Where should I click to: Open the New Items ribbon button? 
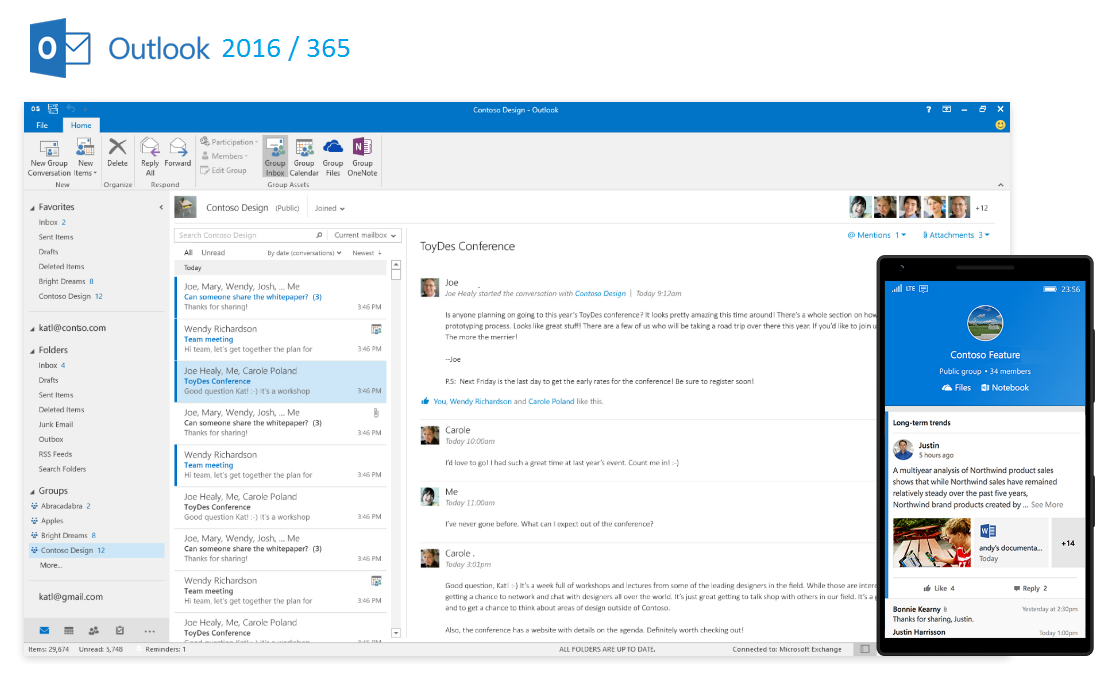[x=86, y=157]
